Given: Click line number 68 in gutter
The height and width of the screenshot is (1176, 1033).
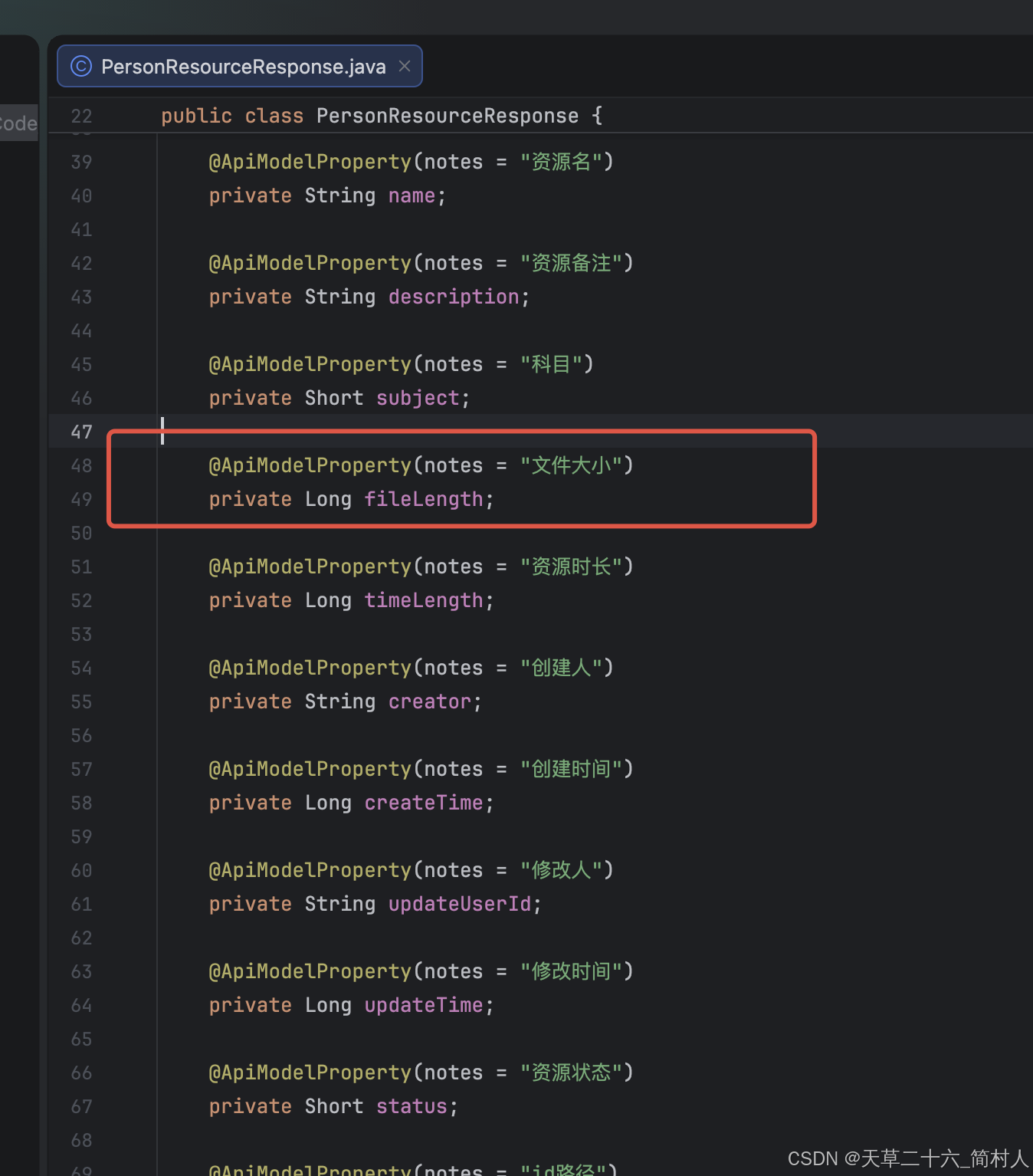Looking at the screenshot, I should pyautogui.click(x=81, y=1141).
